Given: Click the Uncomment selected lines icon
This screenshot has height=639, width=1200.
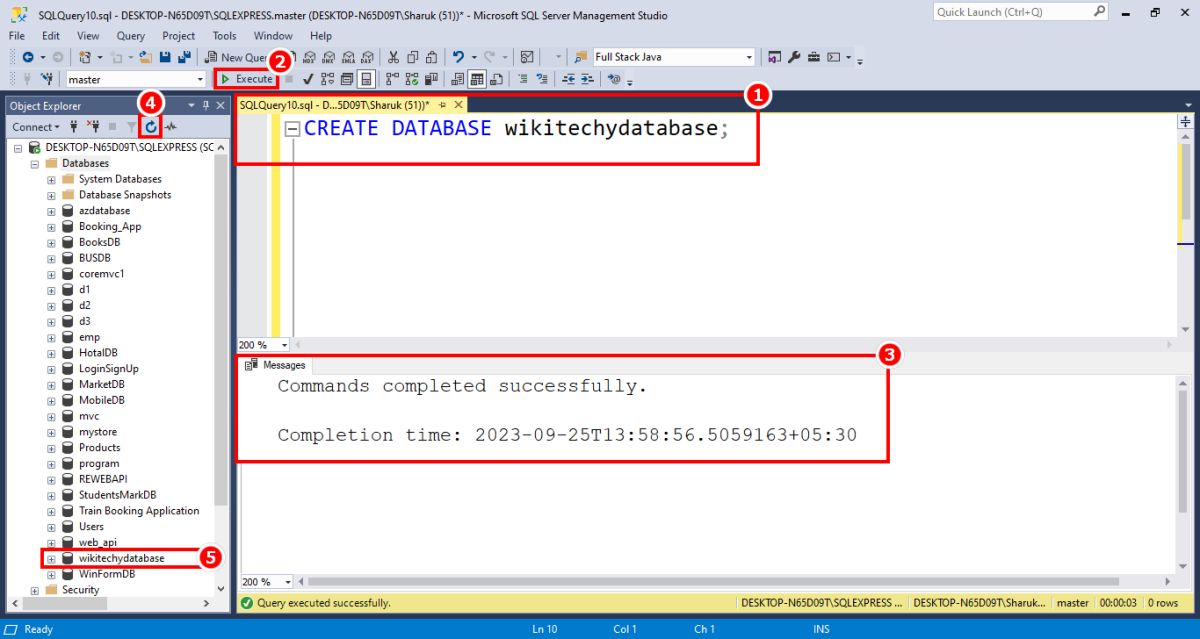Looking at the screenshot, I should (541, 79).
